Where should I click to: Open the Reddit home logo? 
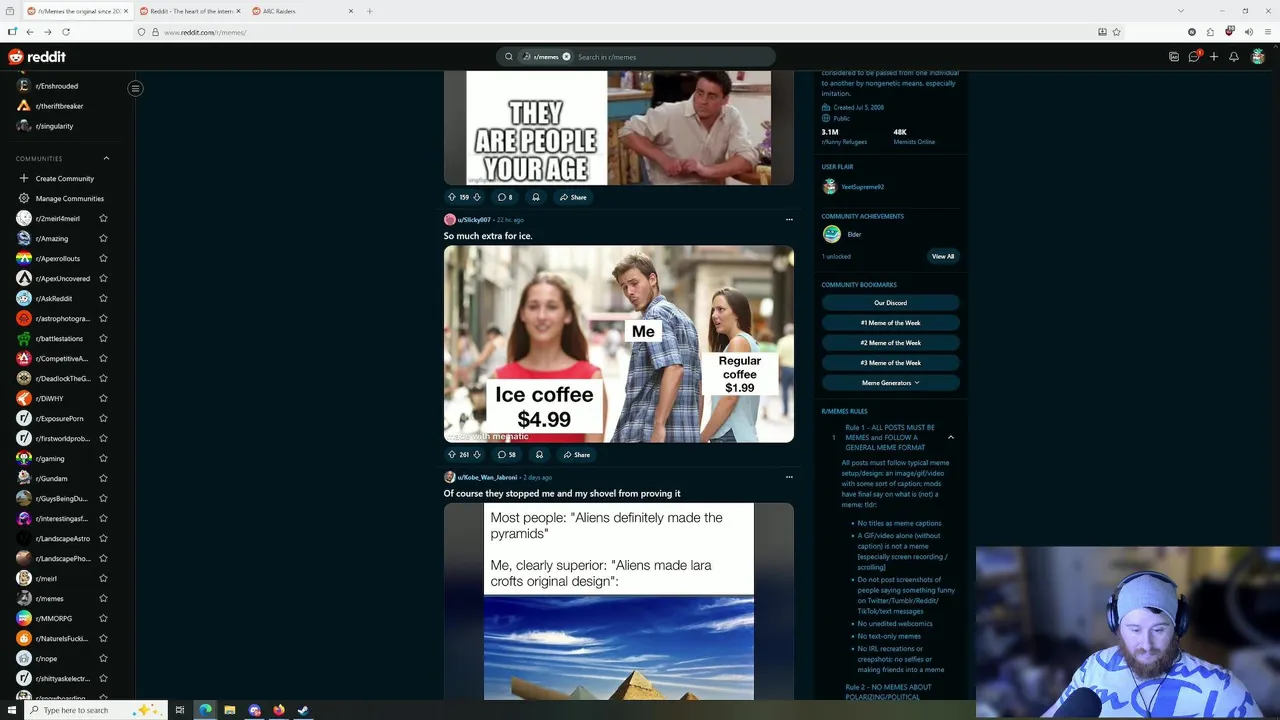pos(37,57)
